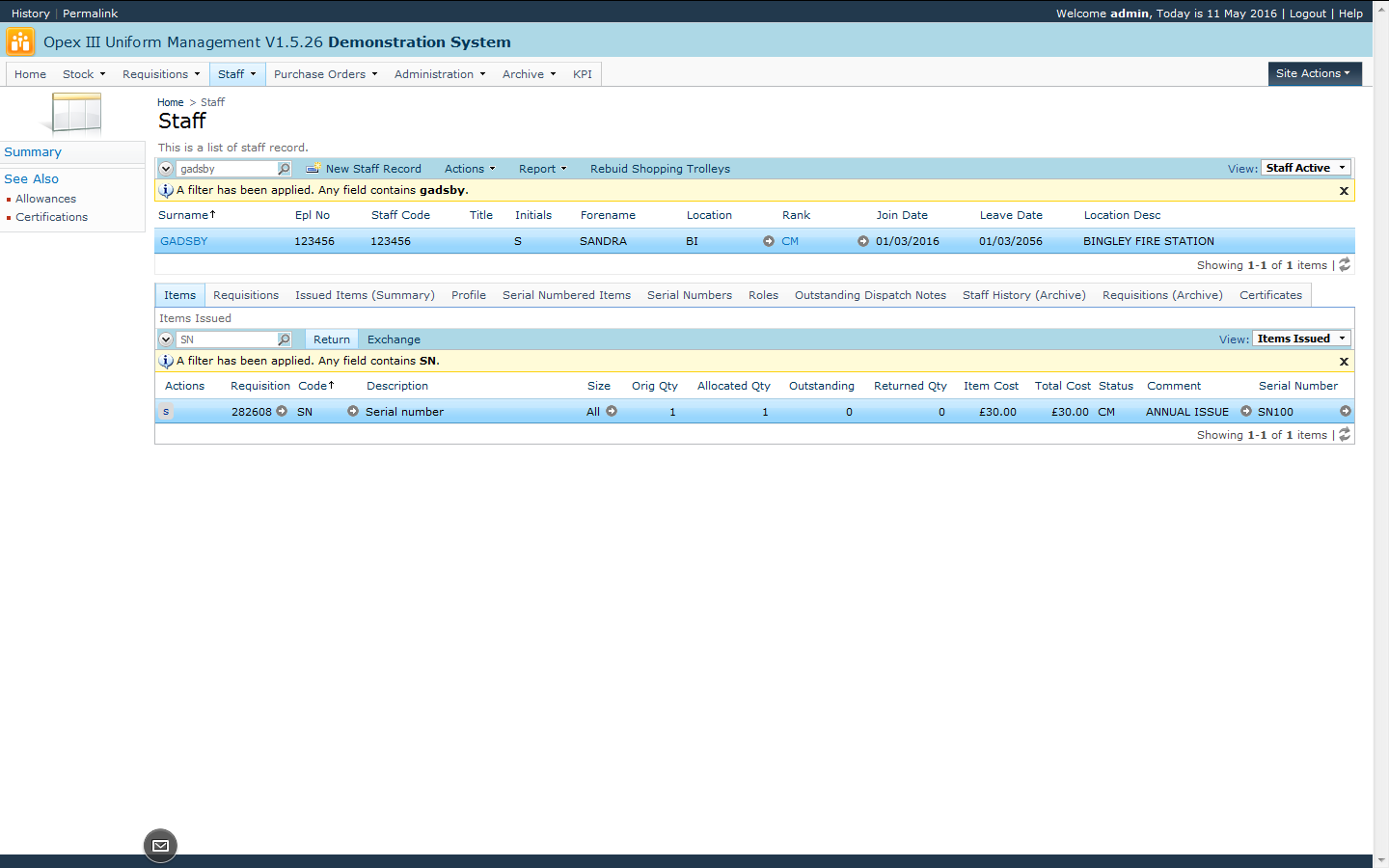The image size is (1389, 868).
Task: Click the Logout link
Action: [1308, 14]
